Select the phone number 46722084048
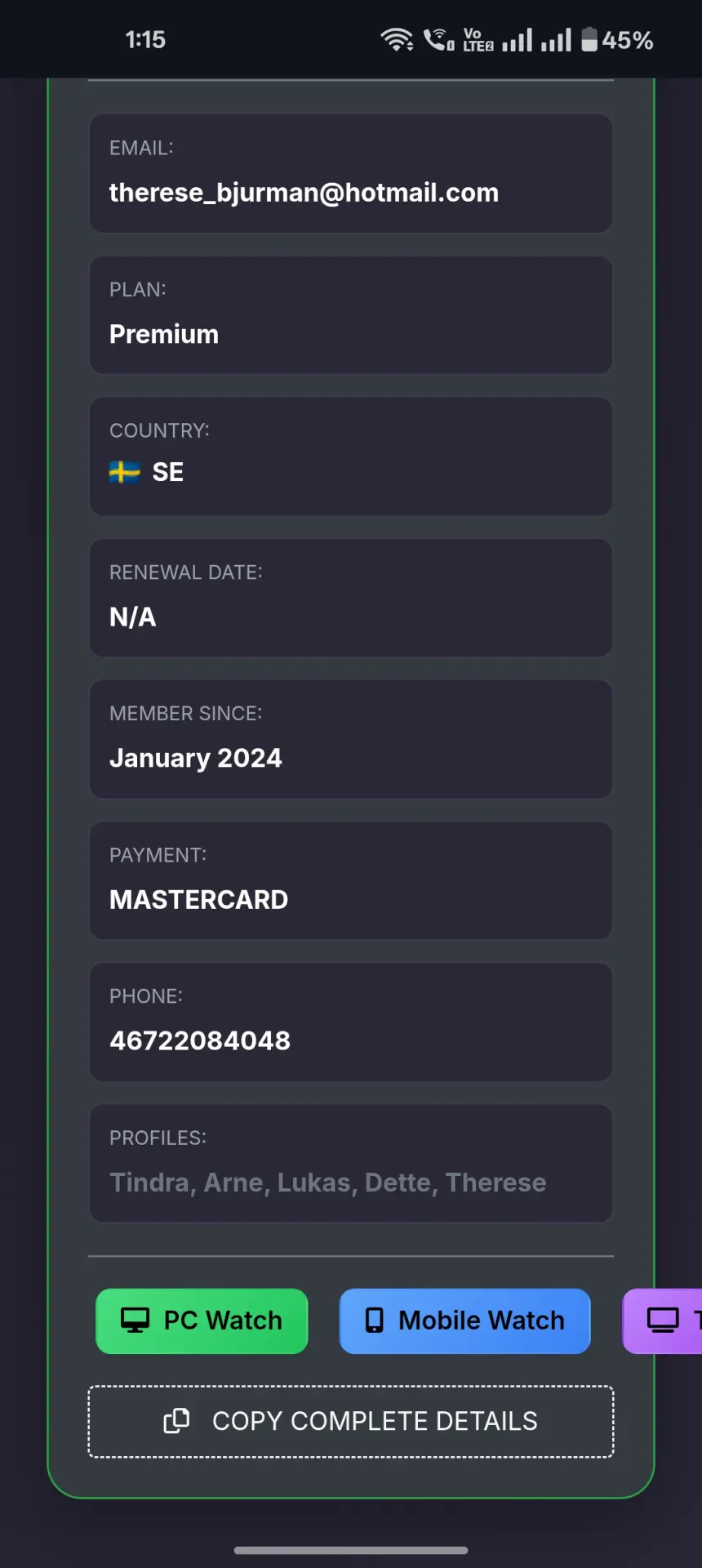The width and height of the screenshot is (702, 1568). [x=200, y=1040]
